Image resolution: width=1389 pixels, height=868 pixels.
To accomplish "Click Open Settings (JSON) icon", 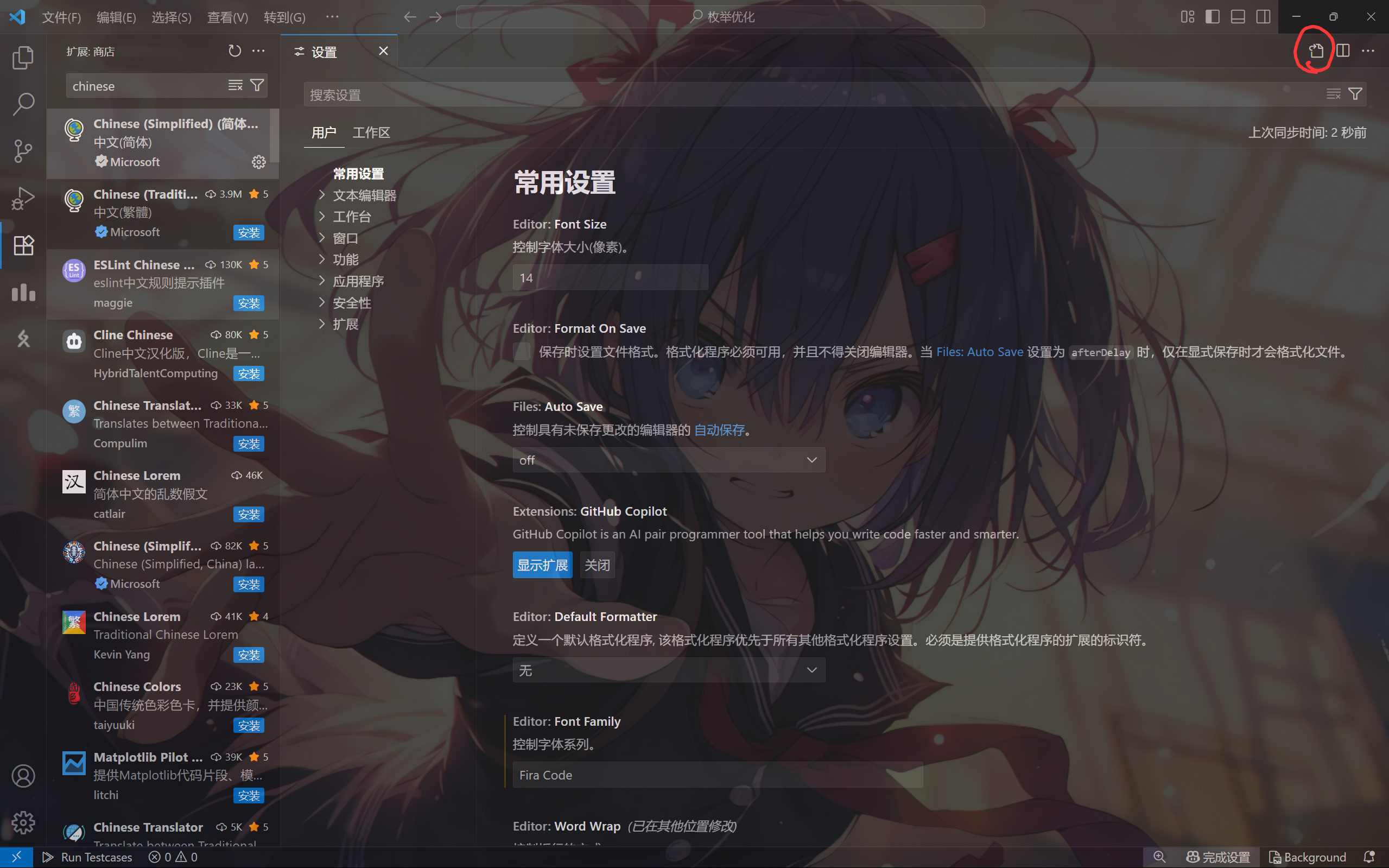I will click(1316, 51).
